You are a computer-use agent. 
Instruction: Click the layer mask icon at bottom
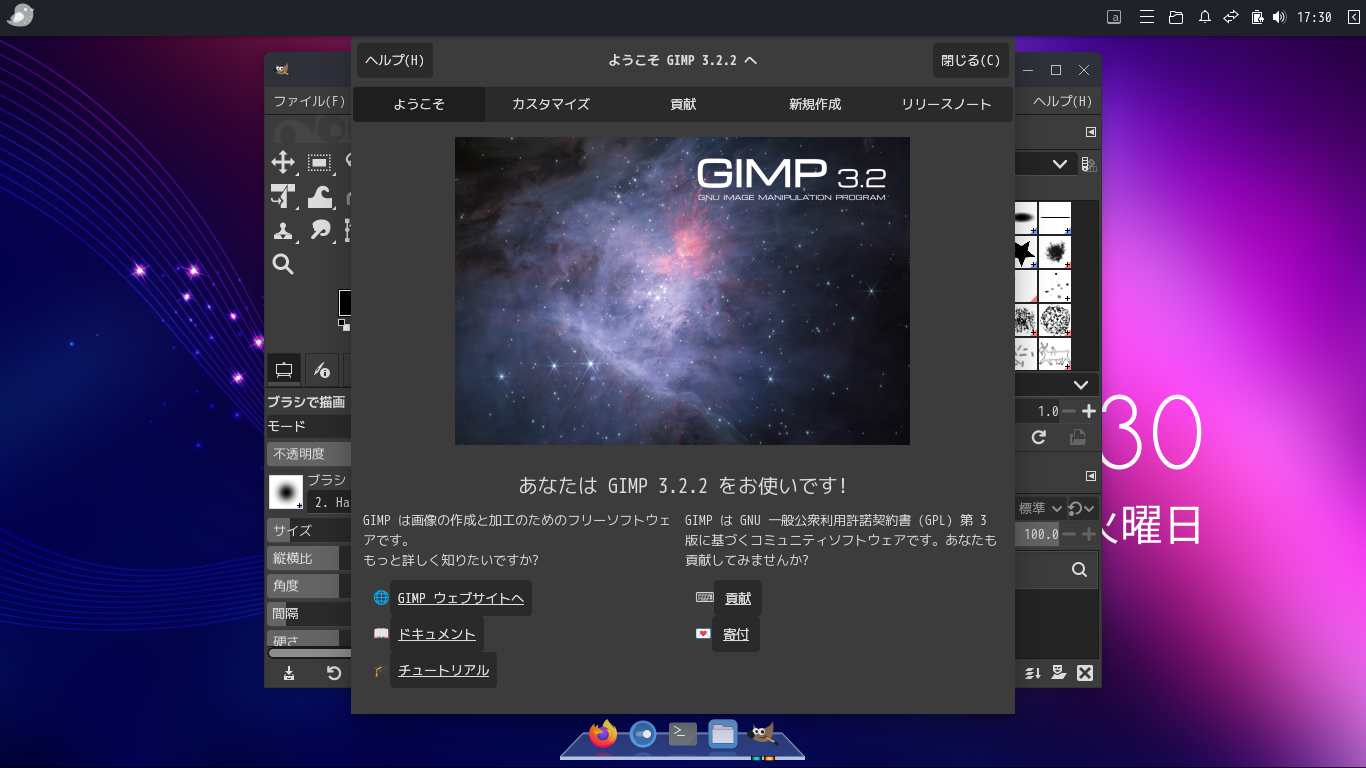pyautogui.click(x=1059, y=673)
